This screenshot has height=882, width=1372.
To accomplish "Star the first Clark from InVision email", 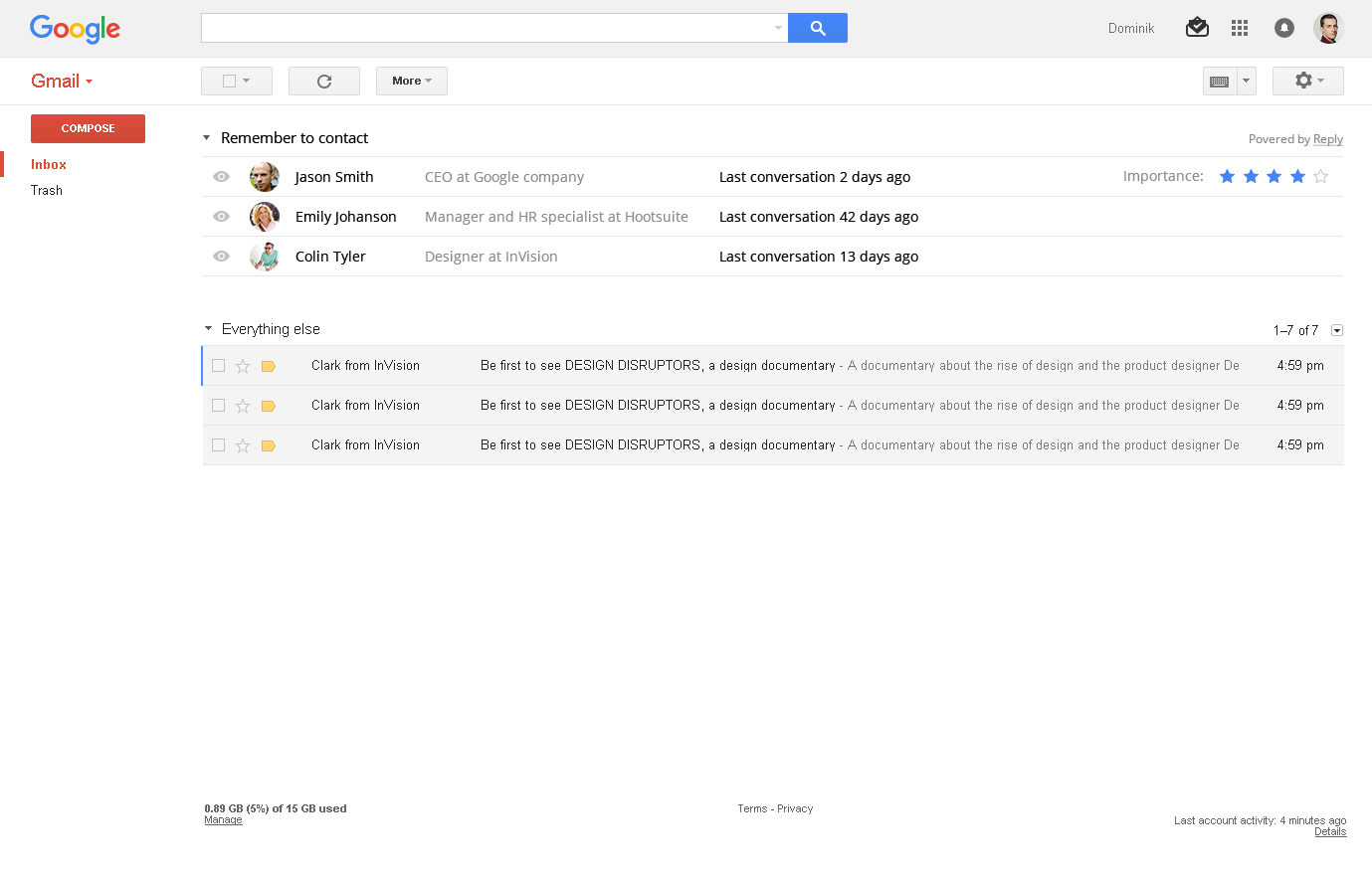I will (x=243, y=366).
